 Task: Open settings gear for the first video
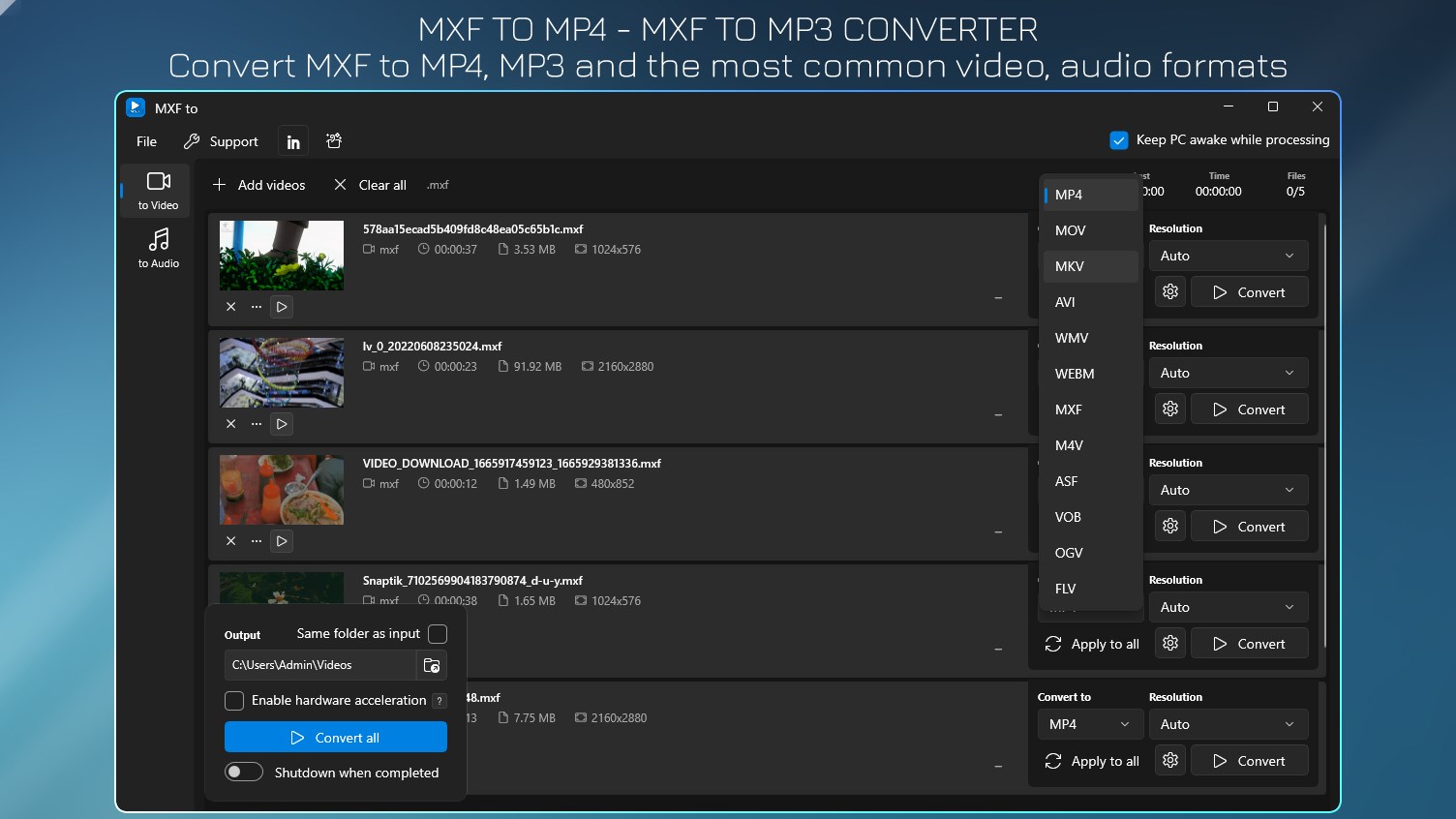point(1170,292)
